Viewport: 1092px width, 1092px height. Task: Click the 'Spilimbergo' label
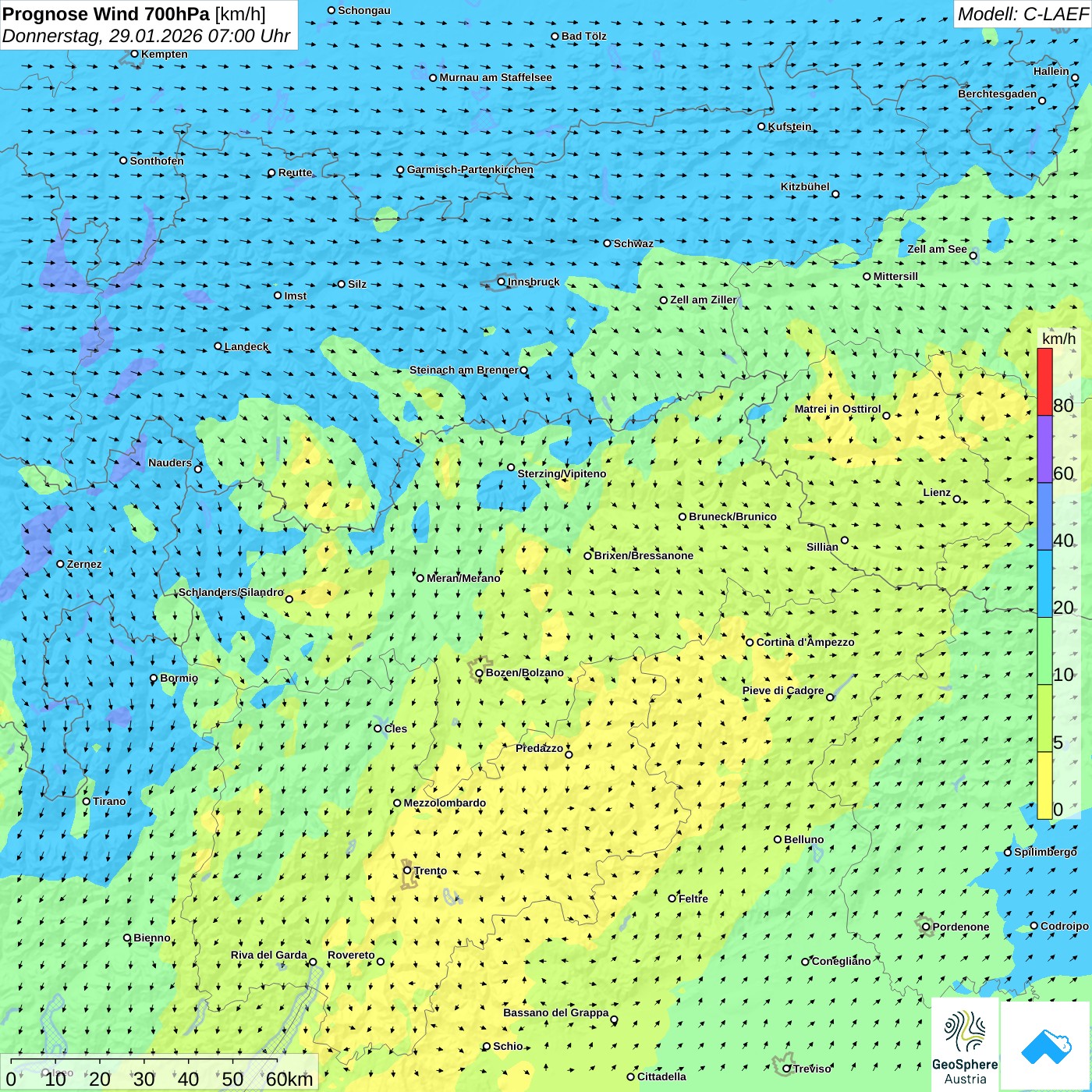click(x=1045, y=852)
